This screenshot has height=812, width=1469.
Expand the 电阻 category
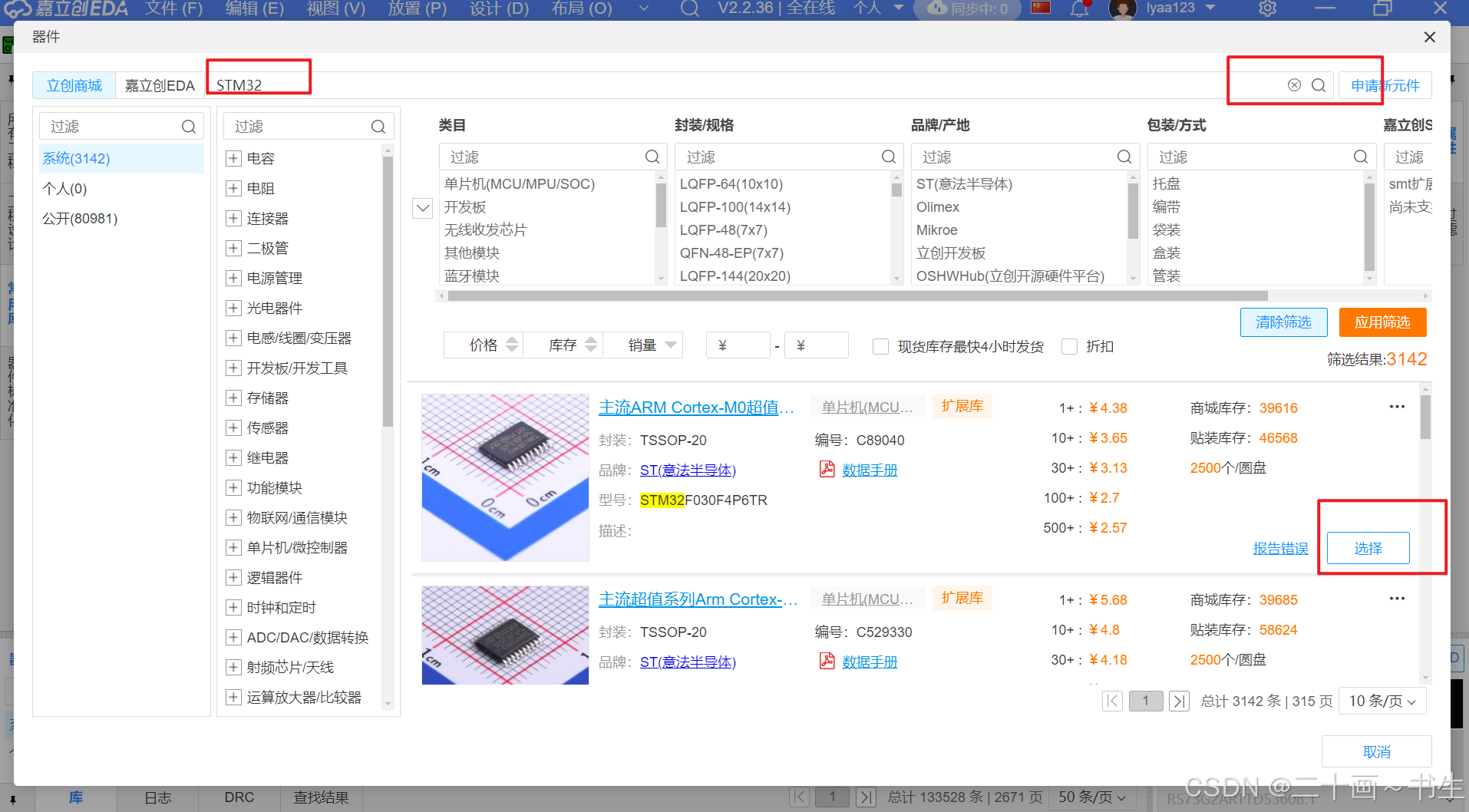233,188
